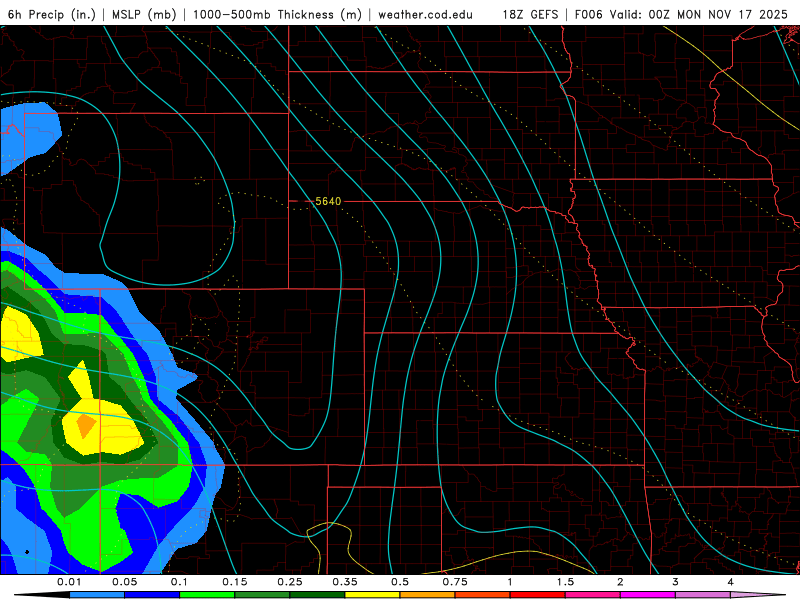800x600 pixels.
Task: Select the medium green 0.15 legend swatch
Action: [x=262, y=595]
